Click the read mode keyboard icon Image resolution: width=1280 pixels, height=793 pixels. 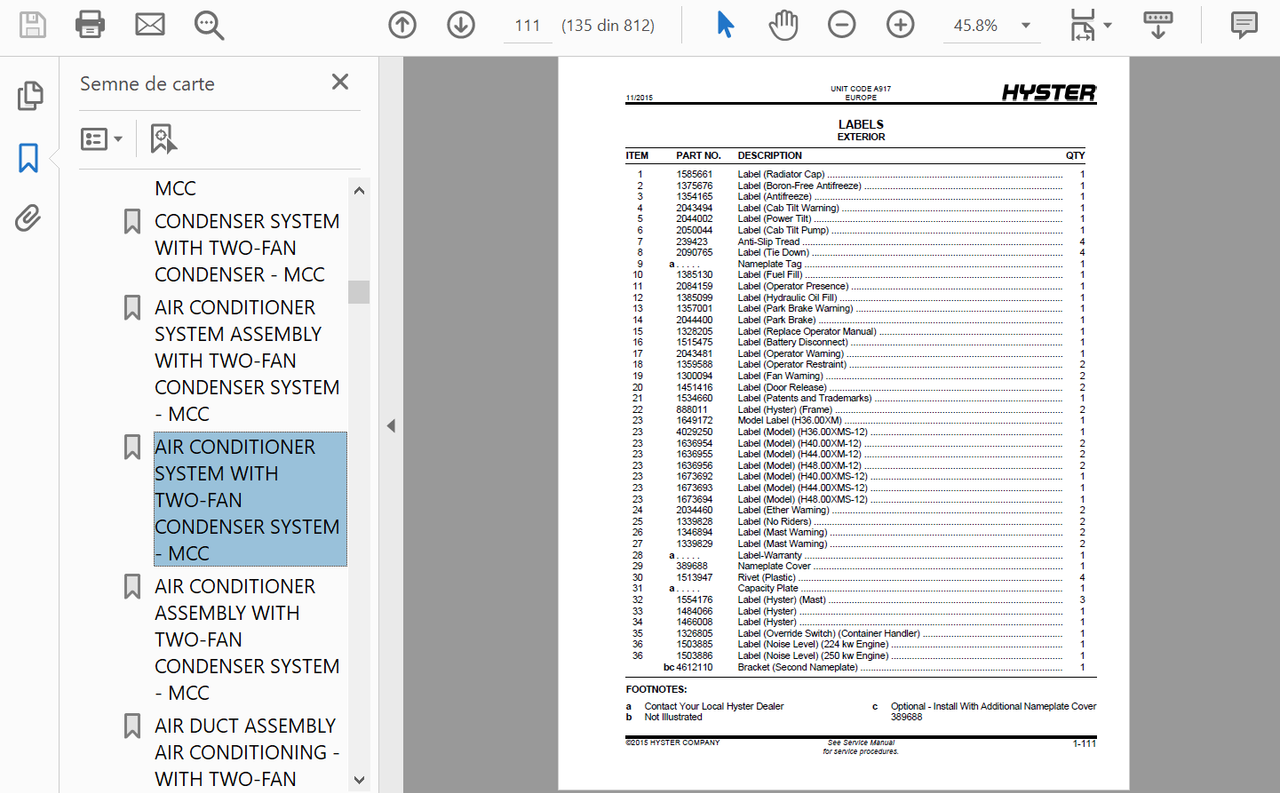pyautogui.click(x=1158, y=25)
